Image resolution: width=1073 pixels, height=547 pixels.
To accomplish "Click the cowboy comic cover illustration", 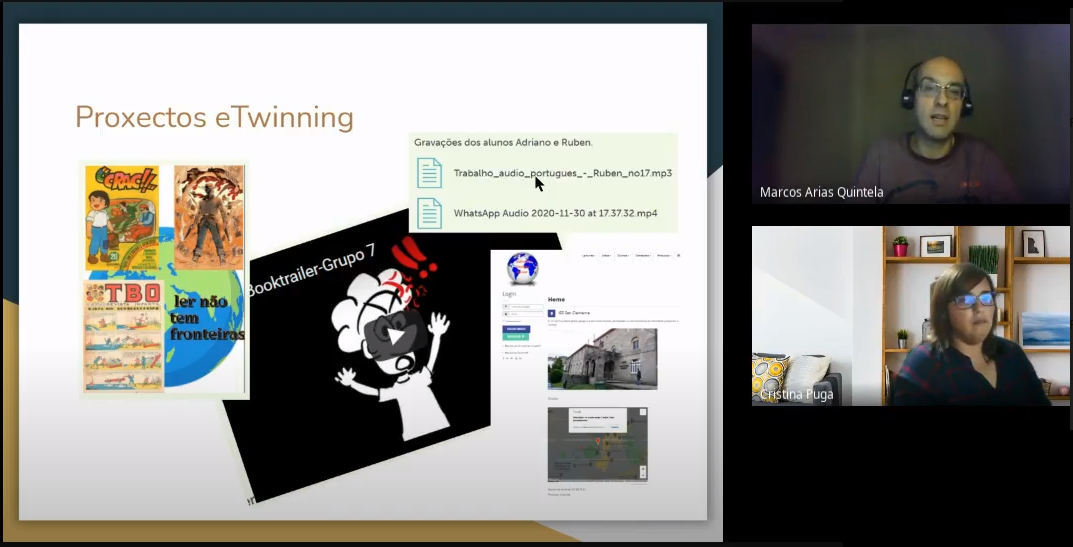I will 209,217.
